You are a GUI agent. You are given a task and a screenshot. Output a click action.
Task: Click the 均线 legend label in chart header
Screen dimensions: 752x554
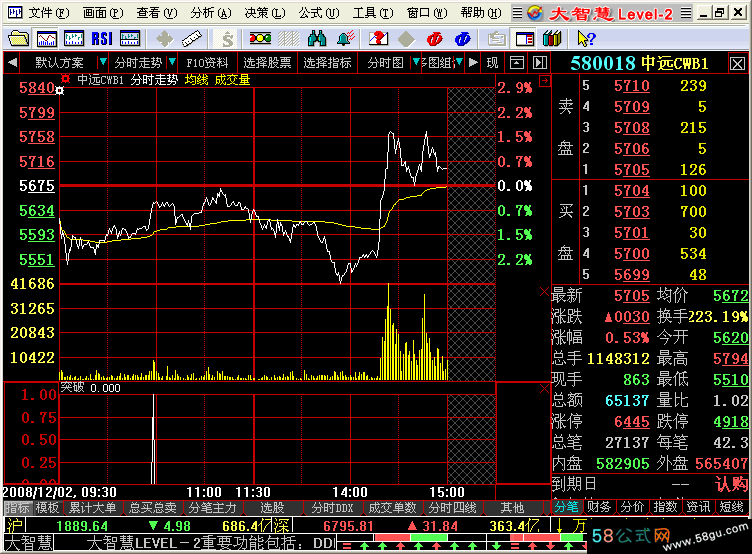(x=196, y=80)
